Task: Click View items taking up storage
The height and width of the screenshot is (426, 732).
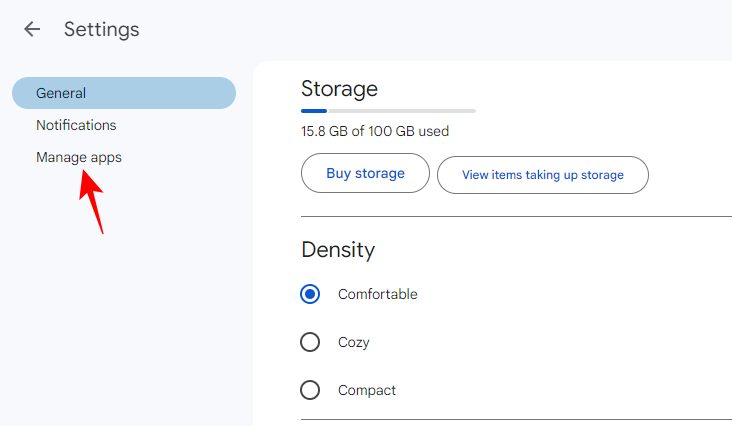Action: [542, 174]
